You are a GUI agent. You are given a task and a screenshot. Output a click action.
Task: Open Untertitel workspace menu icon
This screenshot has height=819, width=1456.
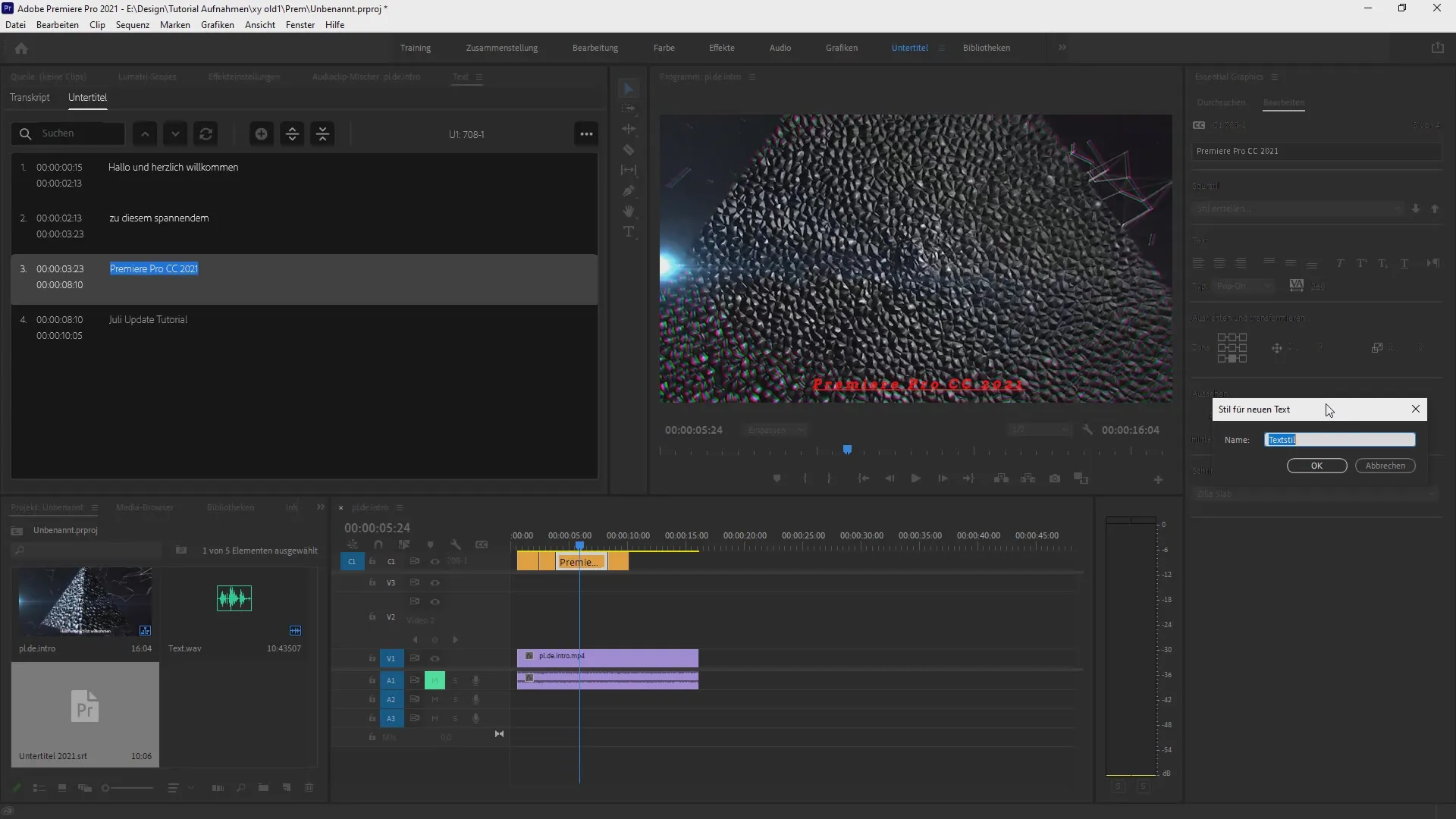click(x=942, y=48)
